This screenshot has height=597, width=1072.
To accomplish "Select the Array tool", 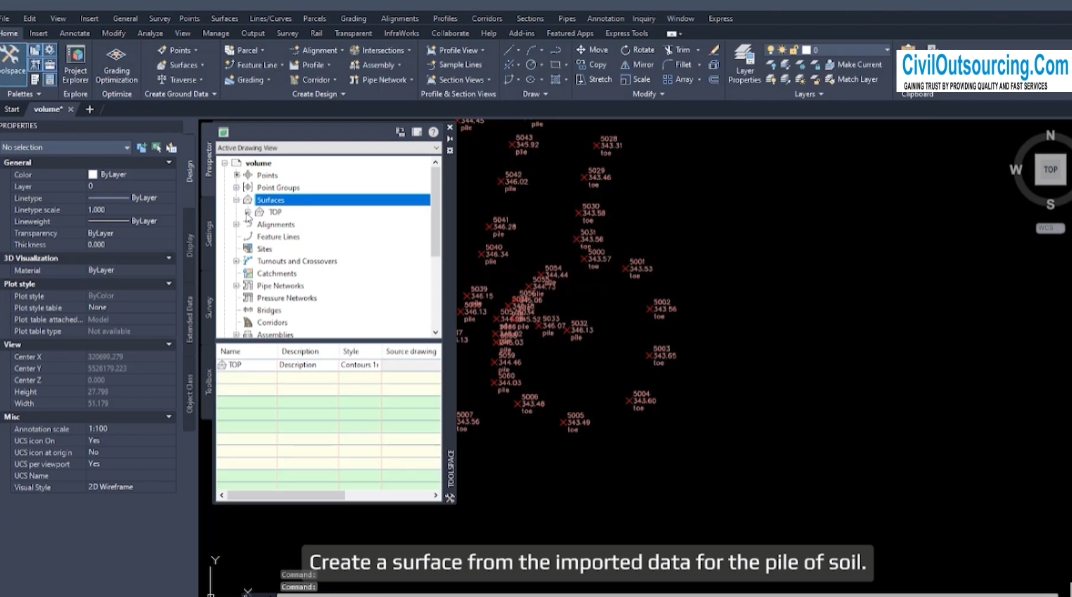I will click(x=678, y=79).
